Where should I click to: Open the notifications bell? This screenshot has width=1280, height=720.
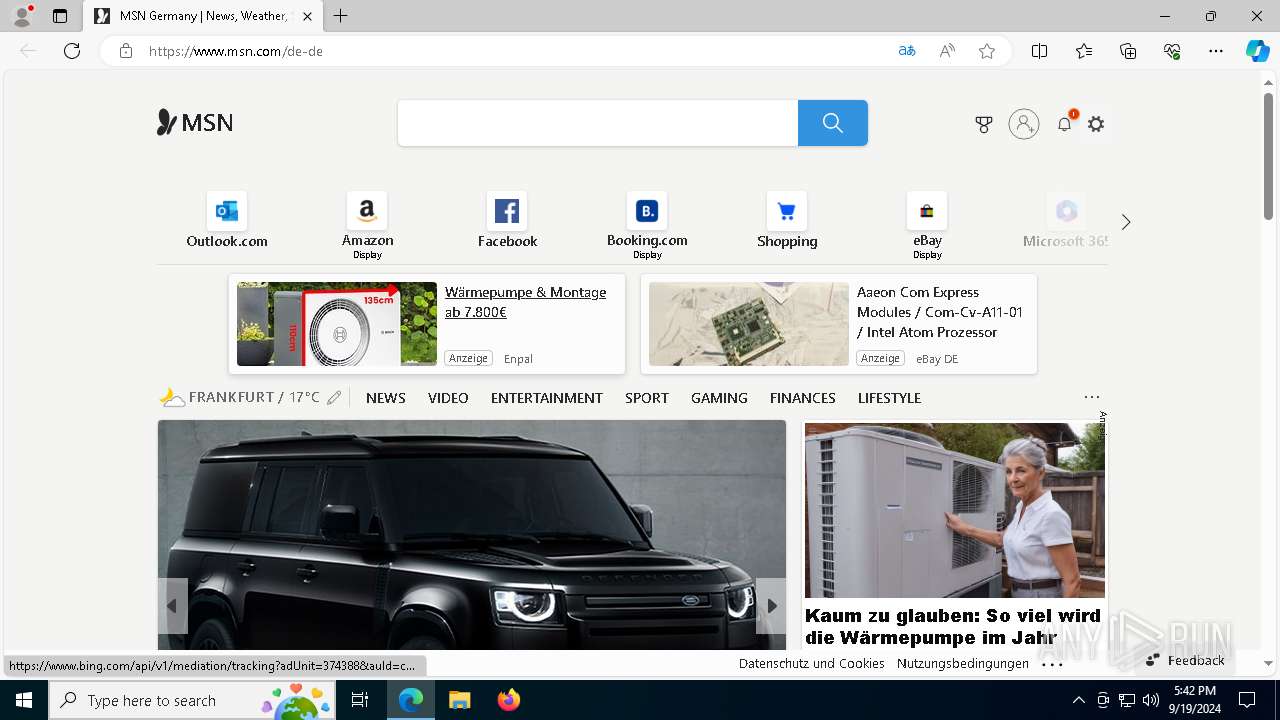coord(1064,124)
